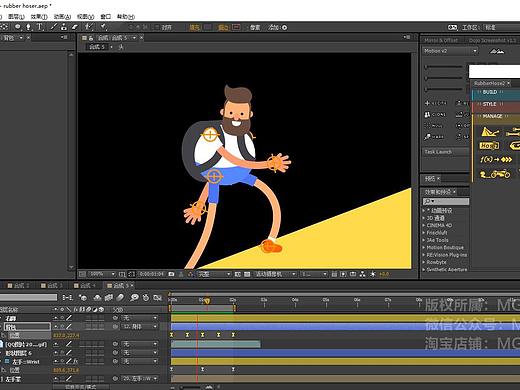Toggle hide shy layers icon in timeline
520x390 pixels.
click(x=97, y=297)
